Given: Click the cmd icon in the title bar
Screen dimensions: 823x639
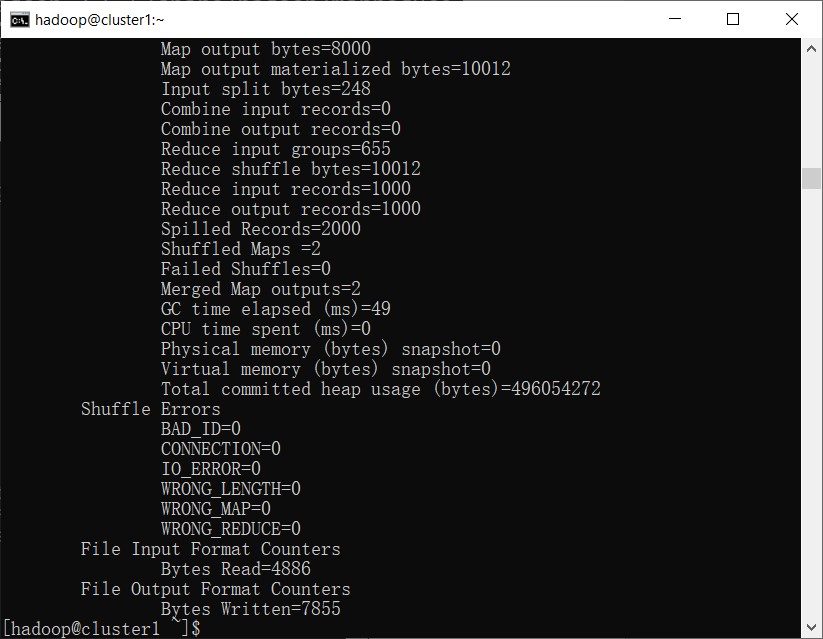Looking at the screenshot, I should pyautogui.click(x=18, y=19).
